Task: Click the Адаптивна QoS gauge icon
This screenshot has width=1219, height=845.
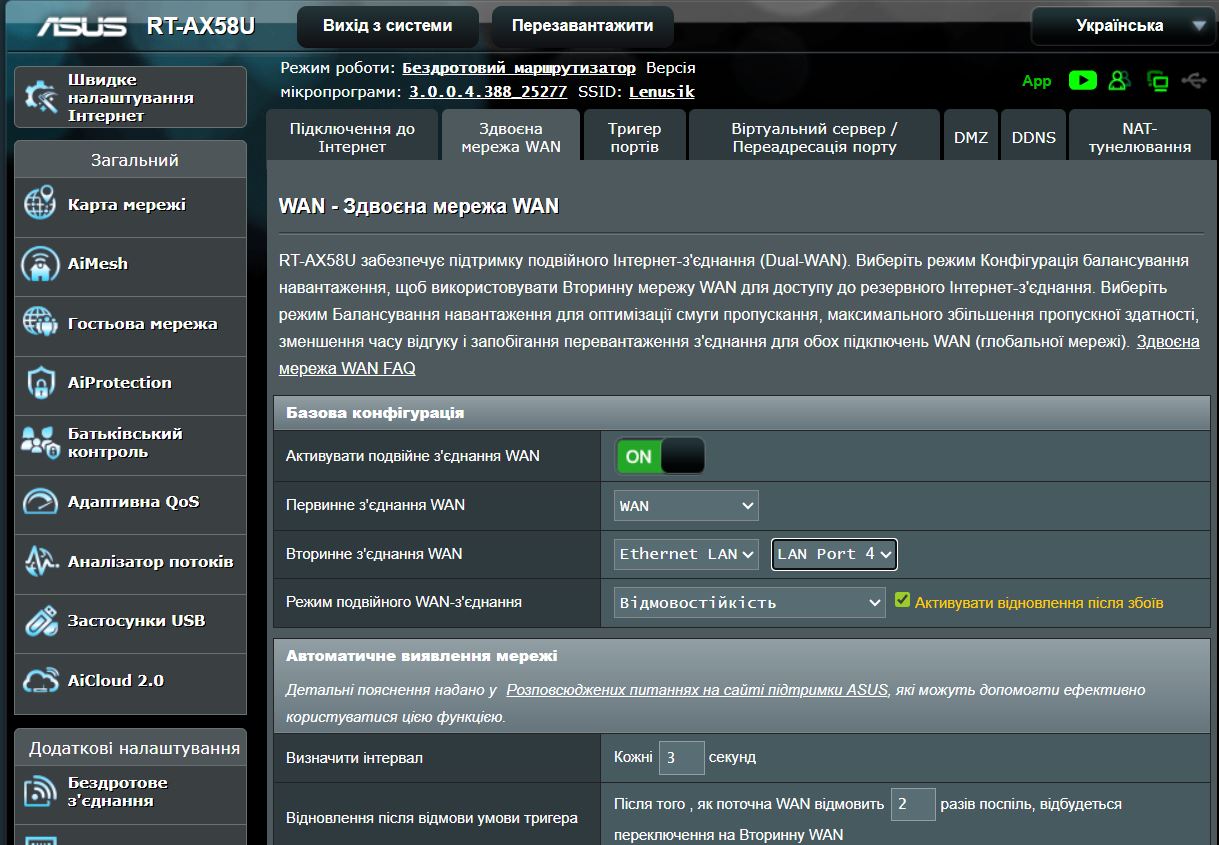Action: tap(40, 502)
